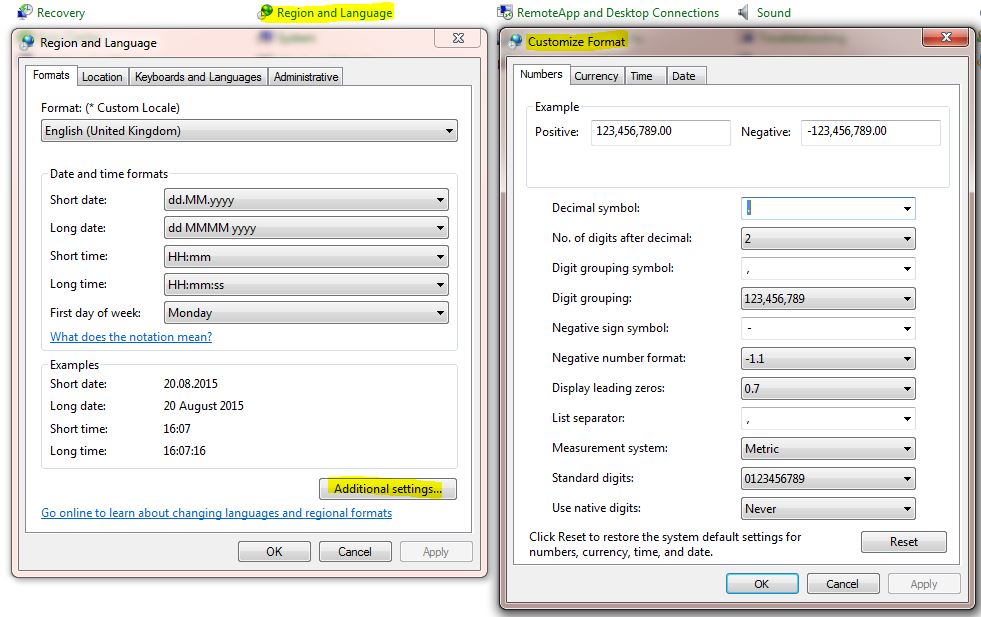The width and height of the screenshot is (981, 617).
Task: Open the Recovery control panel icon
Action: point(25,11)
